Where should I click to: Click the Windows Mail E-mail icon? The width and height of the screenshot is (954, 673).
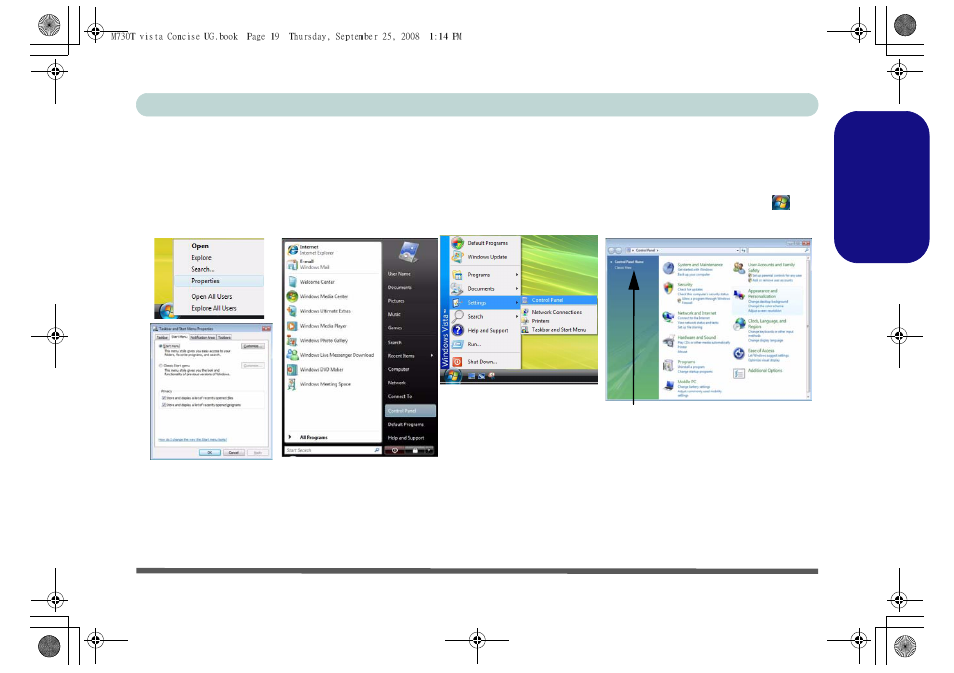pyautogui.click(x=293, y=265)
